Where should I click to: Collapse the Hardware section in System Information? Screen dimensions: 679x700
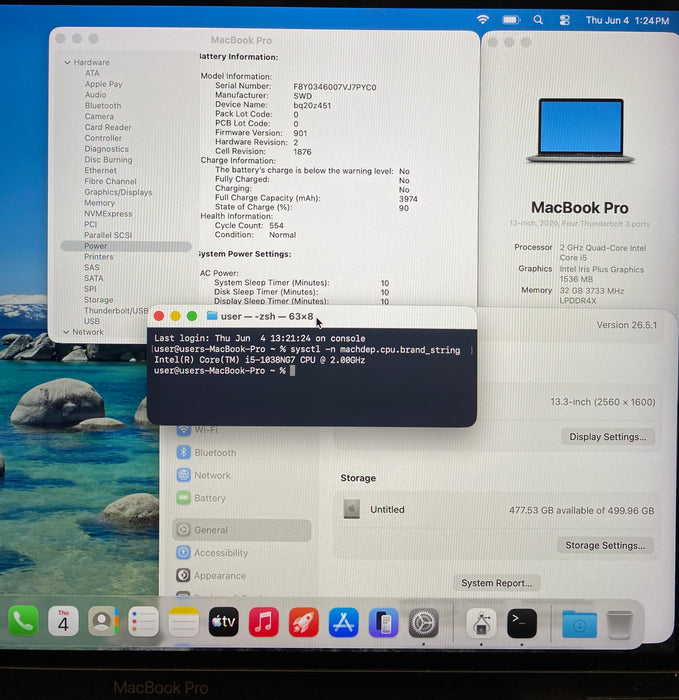tap(67, 62)
